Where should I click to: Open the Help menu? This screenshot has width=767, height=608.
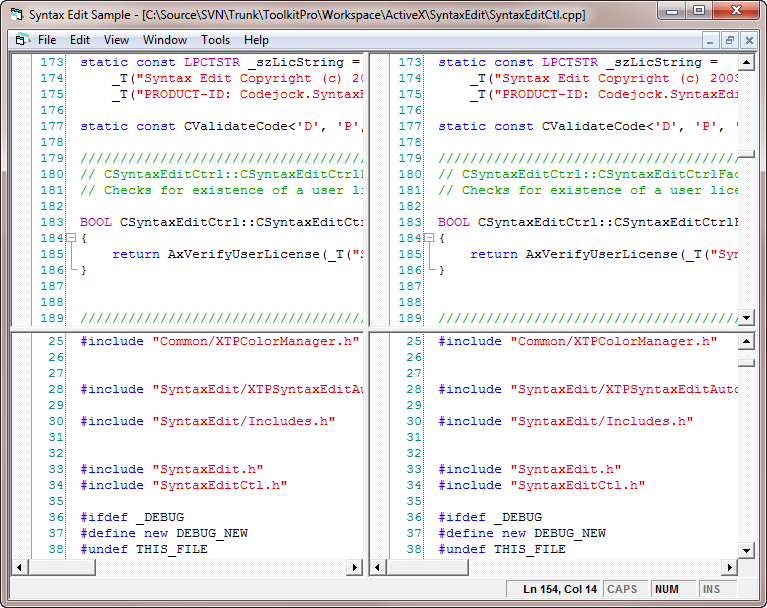256,40
